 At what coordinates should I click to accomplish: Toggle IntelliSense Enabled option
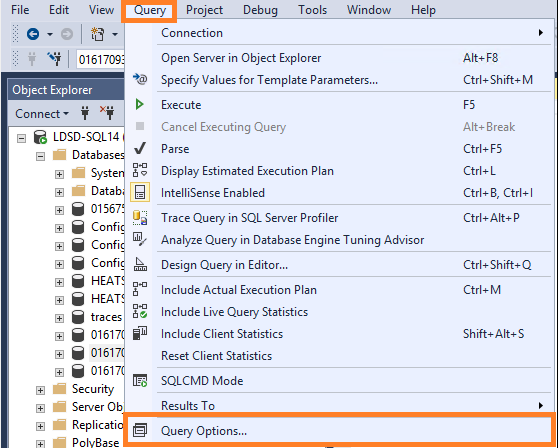click(339, 193)
